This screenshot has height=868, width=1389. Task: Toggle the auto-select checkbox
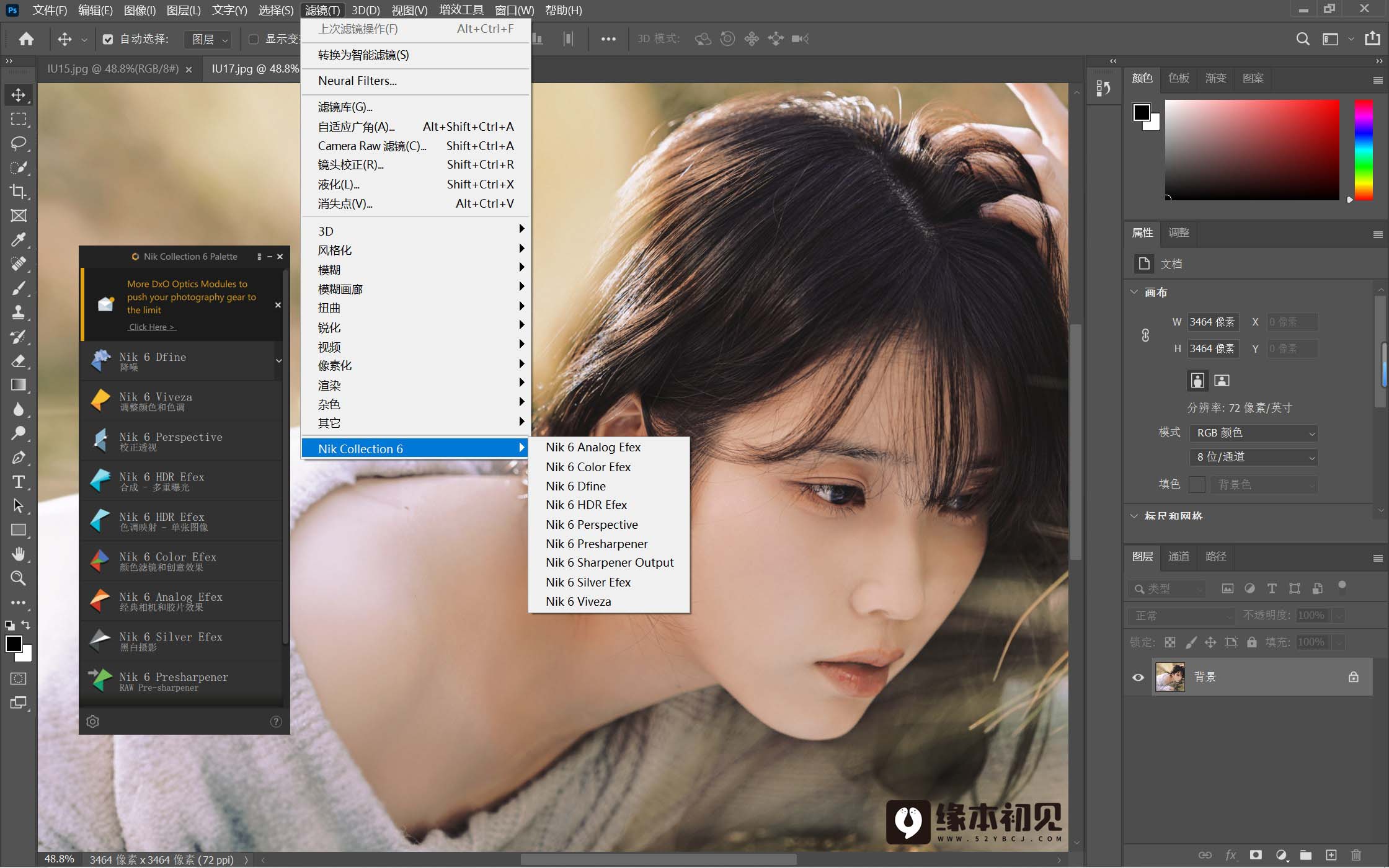coord(108,39)
